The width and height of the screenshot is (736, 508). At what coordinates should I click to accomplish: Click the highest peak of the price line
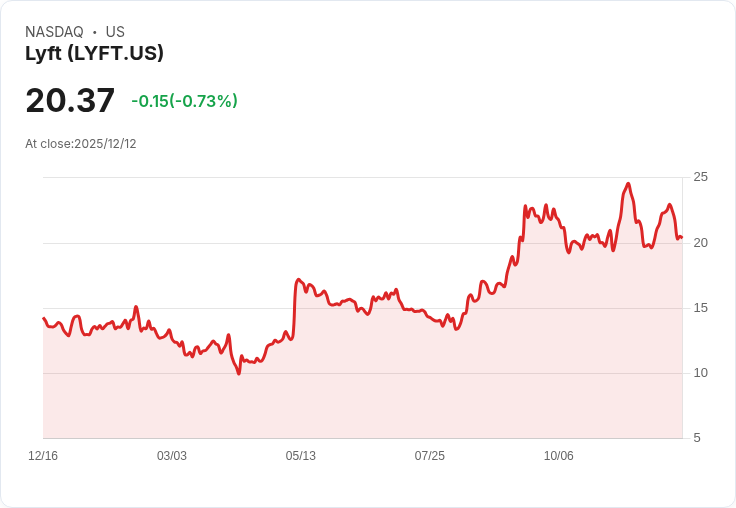(628, 184)
